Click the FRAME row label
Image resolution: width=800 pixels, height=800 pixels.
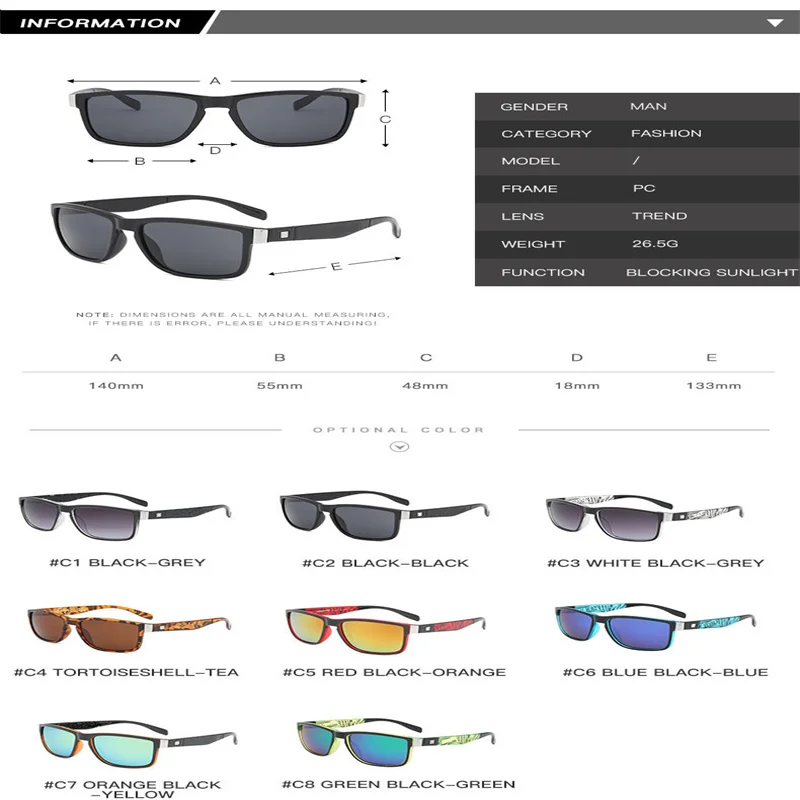pos(529,189)
